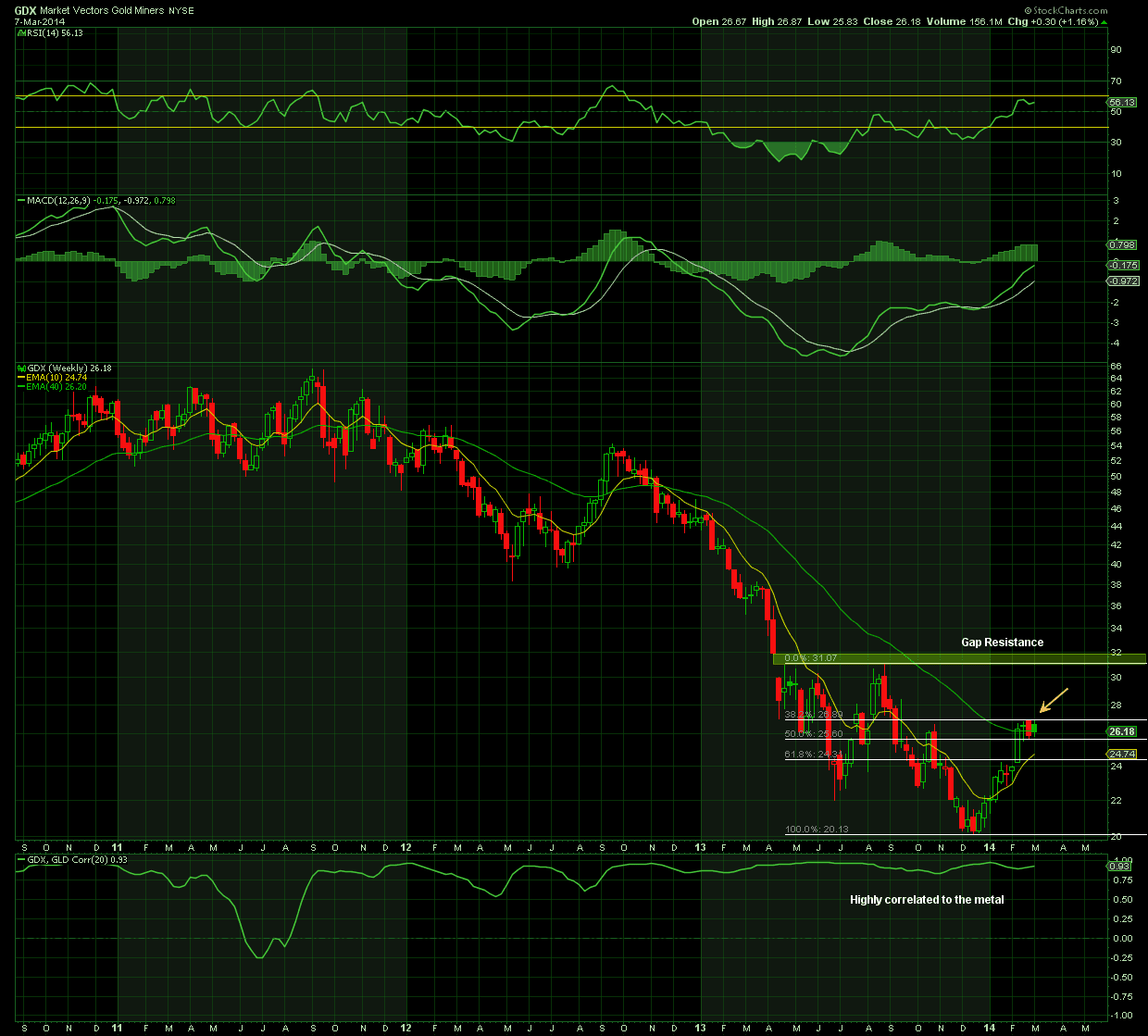Click the Gap Resistance annotation text
This screenshot has height=1036, width=1148.
(1002, 642)
